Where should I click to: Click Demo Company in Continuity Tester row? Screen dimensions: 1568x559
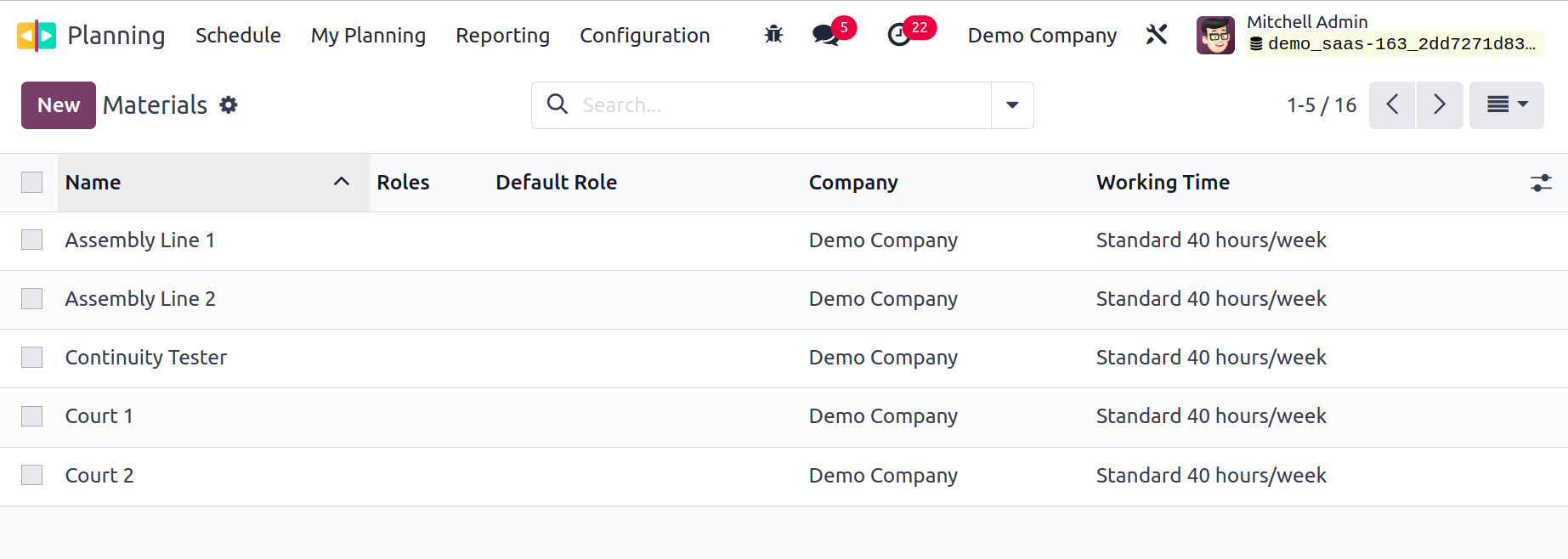coord(883,358)
